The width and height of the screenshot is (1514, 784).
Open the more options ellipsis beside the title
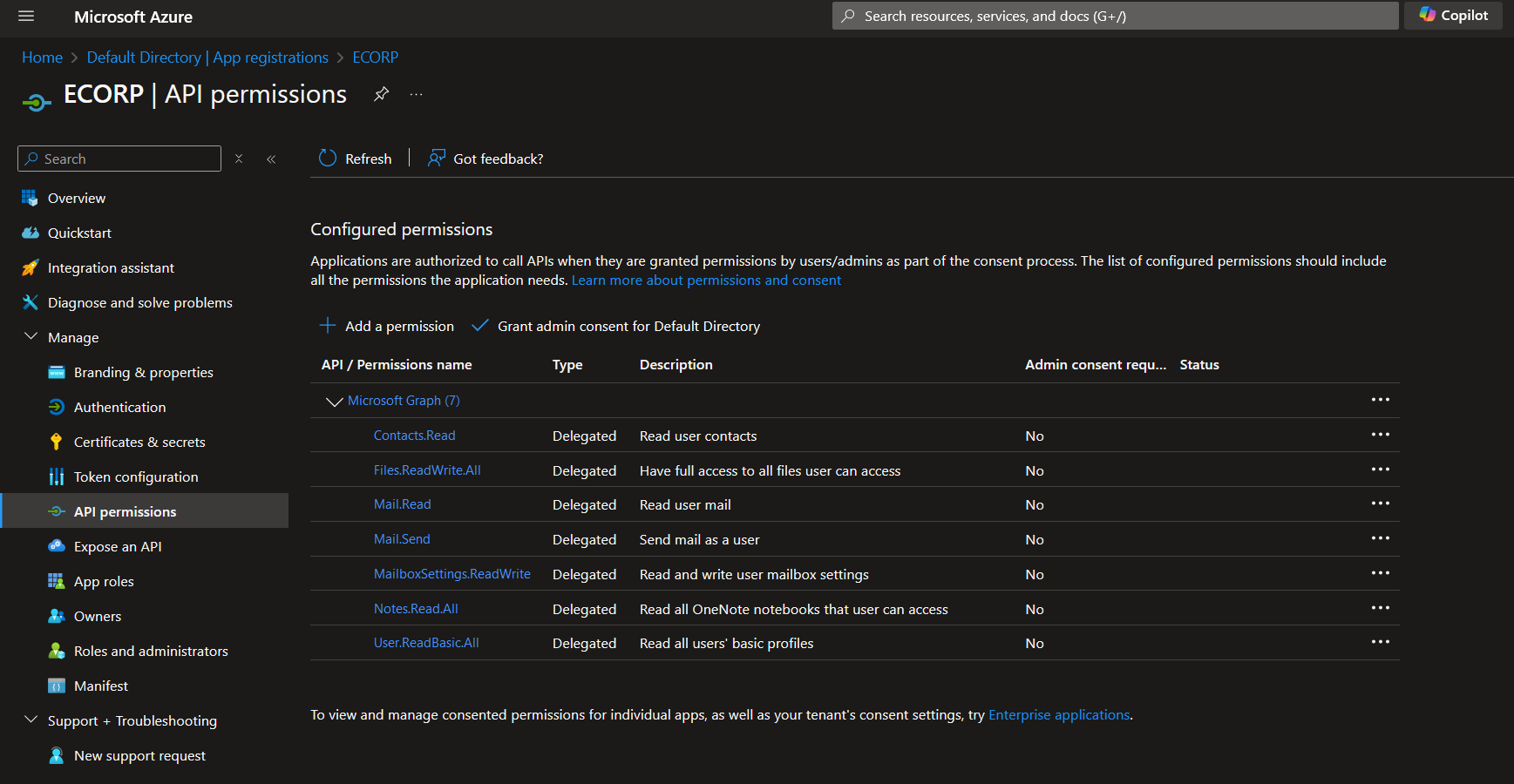(x=416, y=94)
